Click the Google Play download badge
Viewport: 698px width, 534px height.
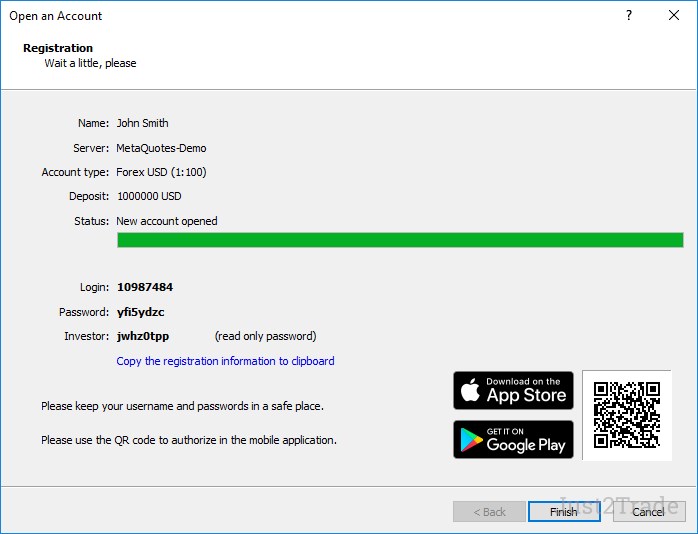tap(513, 439)
